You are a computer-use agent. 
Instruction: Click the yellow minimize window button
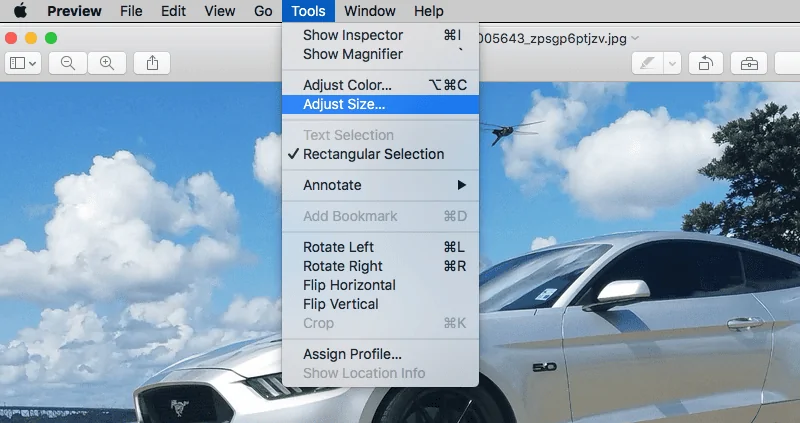point(31,38)
